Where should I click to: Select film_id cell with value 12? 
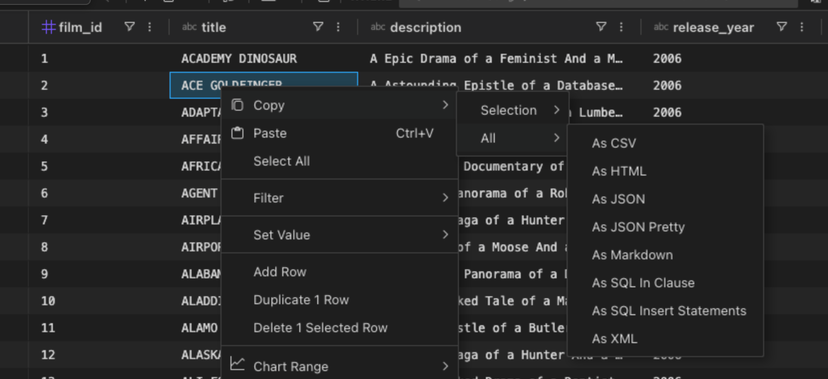point(99,355)
